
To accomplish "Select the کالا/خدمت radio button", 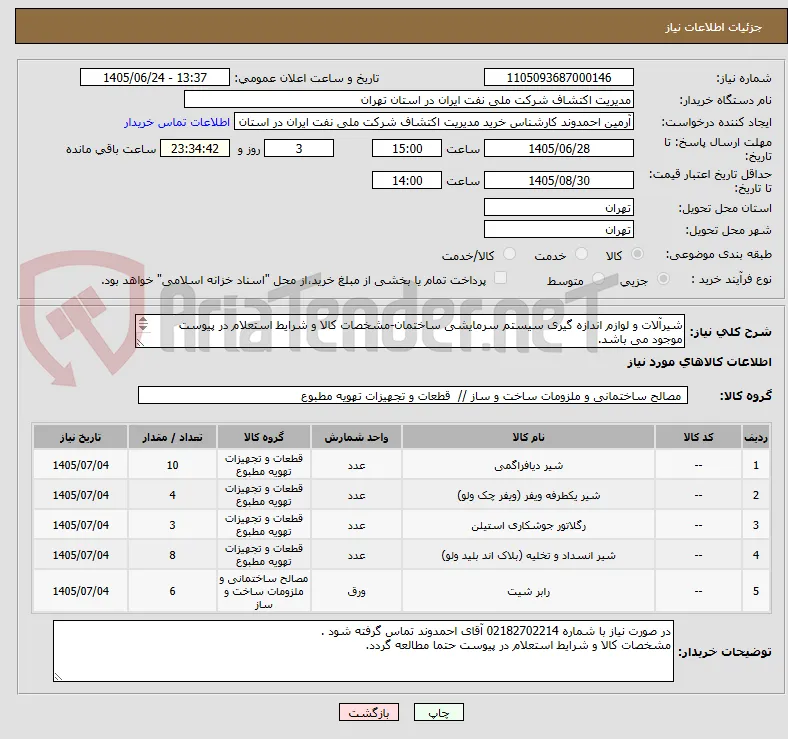I will tap(509, 254).
